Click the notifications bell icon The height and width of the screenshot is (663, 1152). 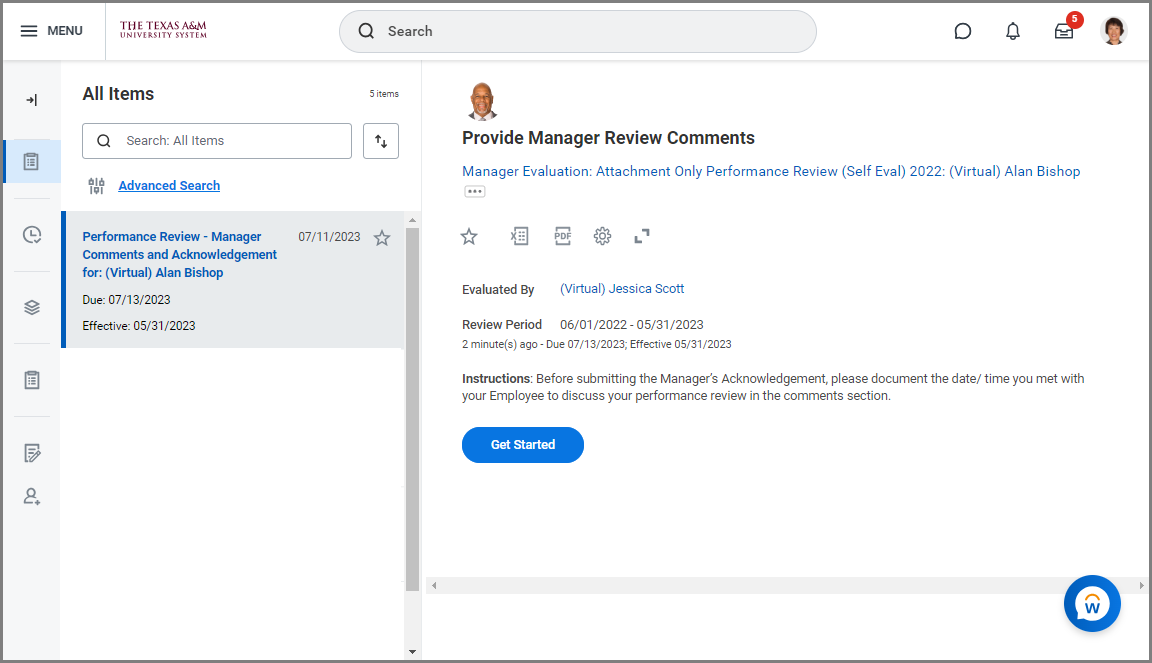tap(1013, 31)
